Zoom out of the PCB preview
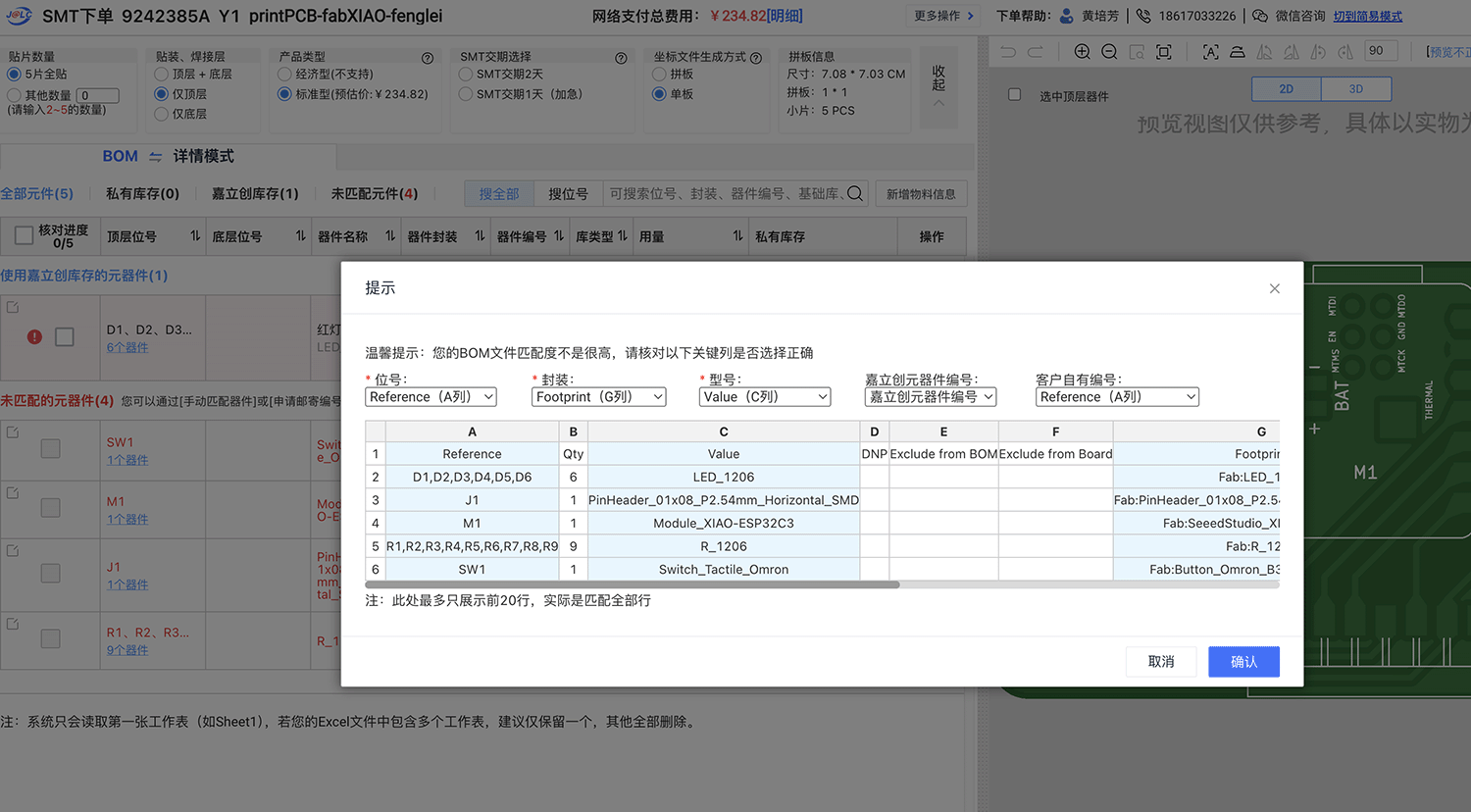 point(1109,52)
